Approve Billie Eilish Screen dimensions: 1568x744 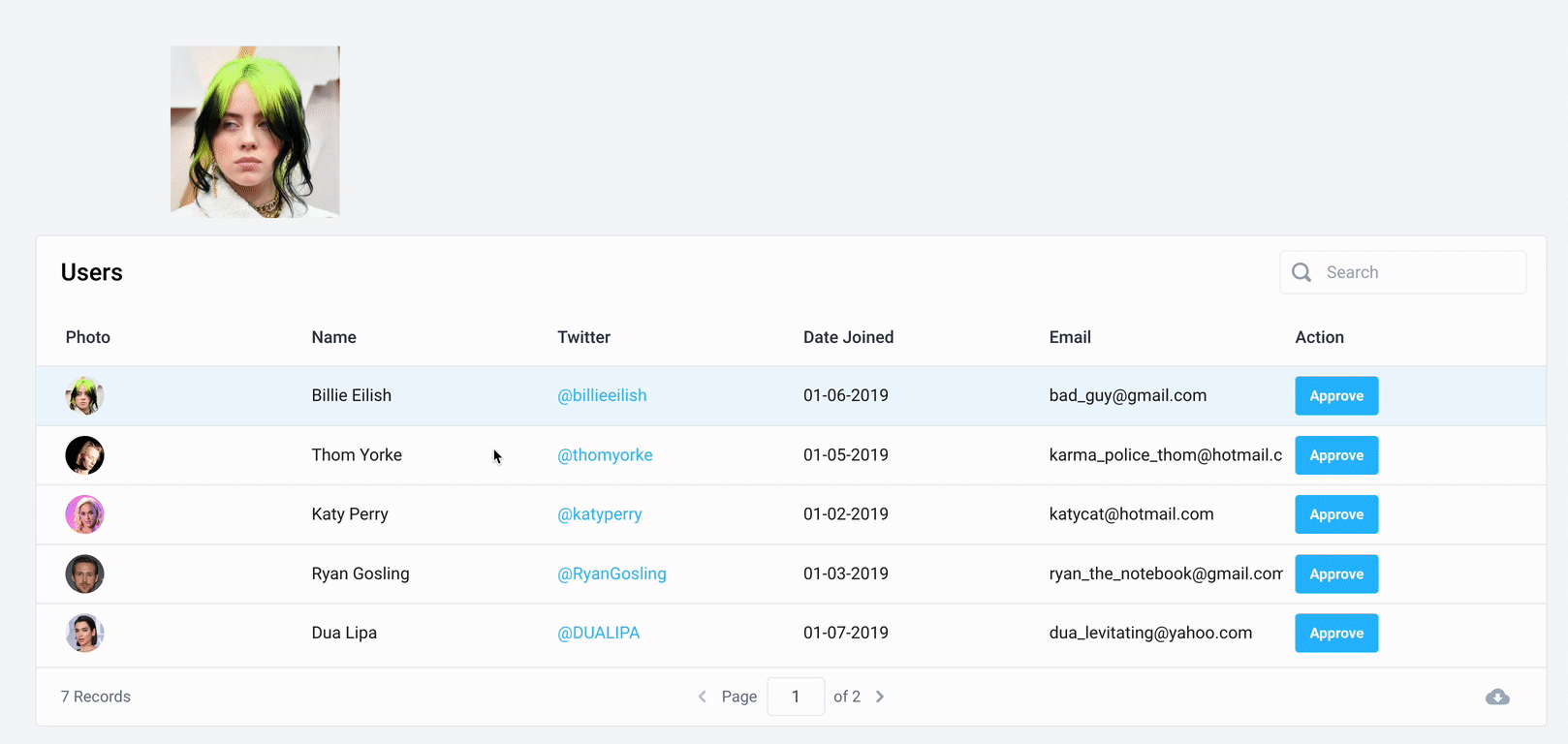[1336, 395]
